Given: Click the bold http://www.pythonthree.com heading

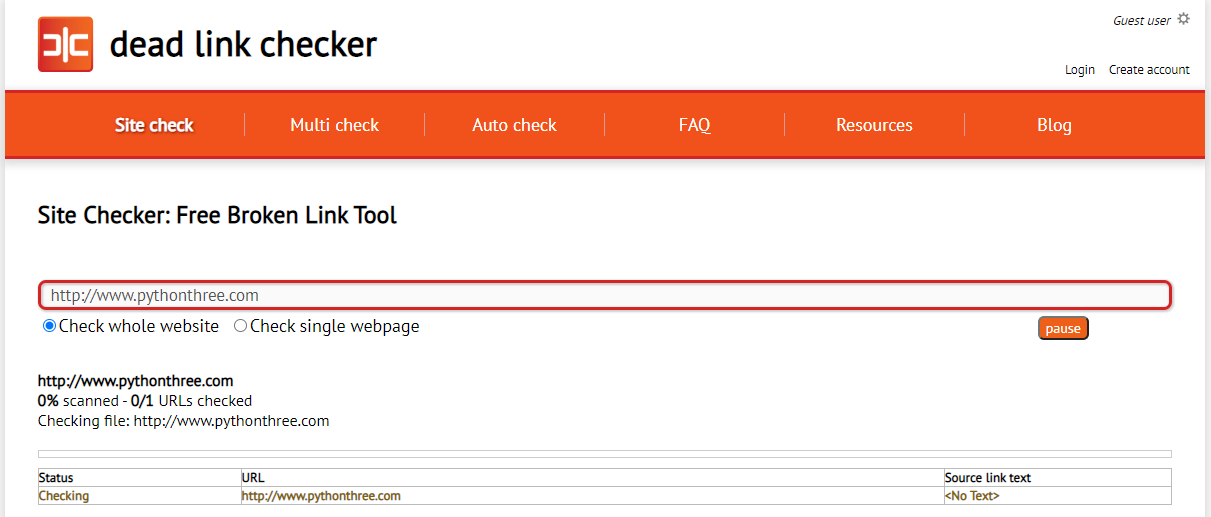Looking at the screenshot, I should point(136,381).
